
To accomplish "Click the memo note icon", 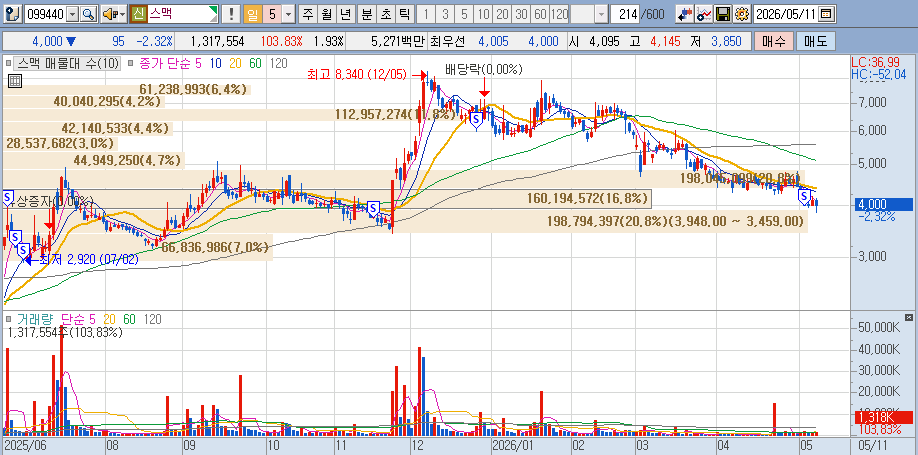I will click(15, 14).
